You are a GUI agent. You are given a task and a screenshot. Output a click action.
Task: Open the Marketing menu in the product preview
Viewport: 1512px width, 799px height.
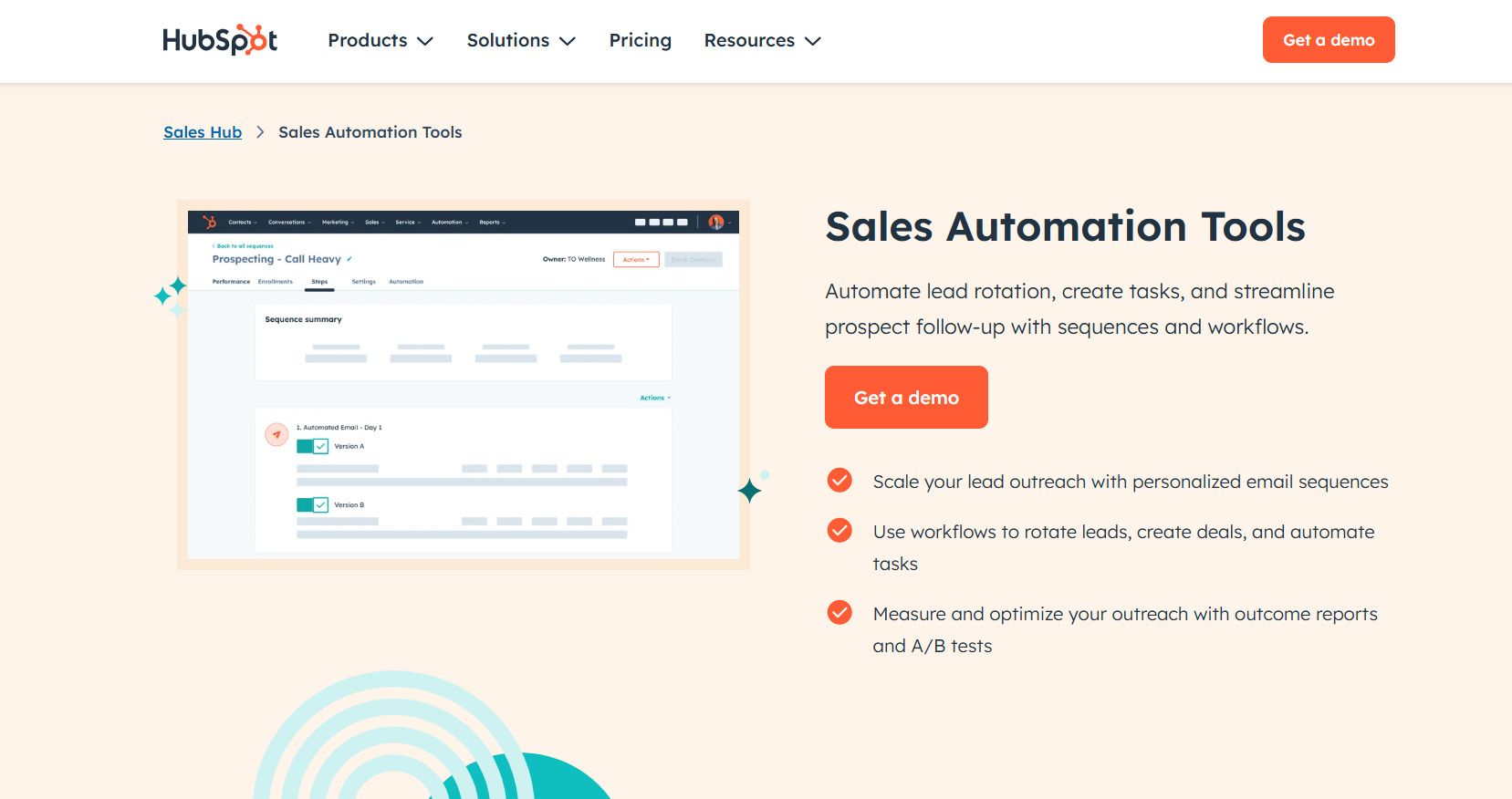338,222
